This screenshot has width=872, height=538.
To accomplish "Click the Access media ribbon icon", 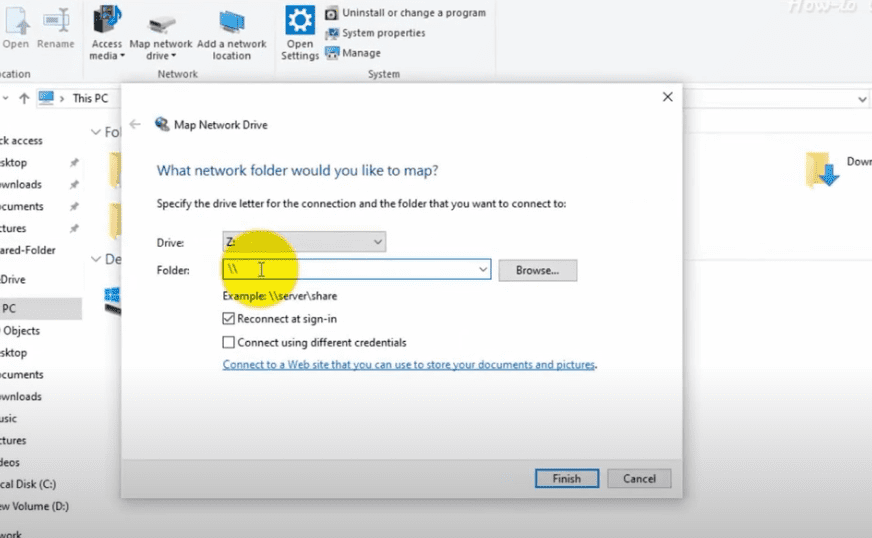I will 107,22.
